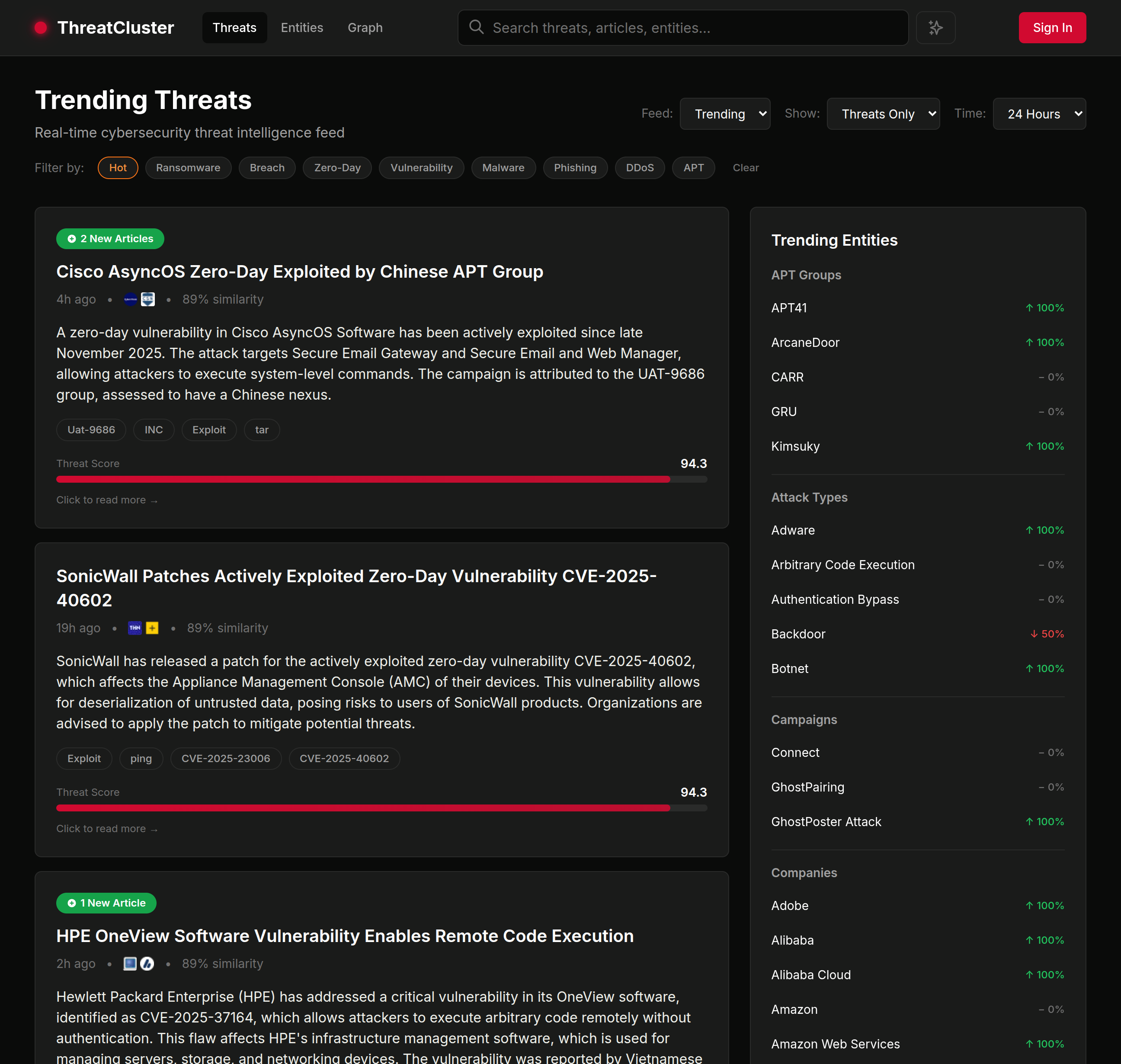1121x1064 pixels.
Task: Switch to the Entities tab
Action: (301, 27)
